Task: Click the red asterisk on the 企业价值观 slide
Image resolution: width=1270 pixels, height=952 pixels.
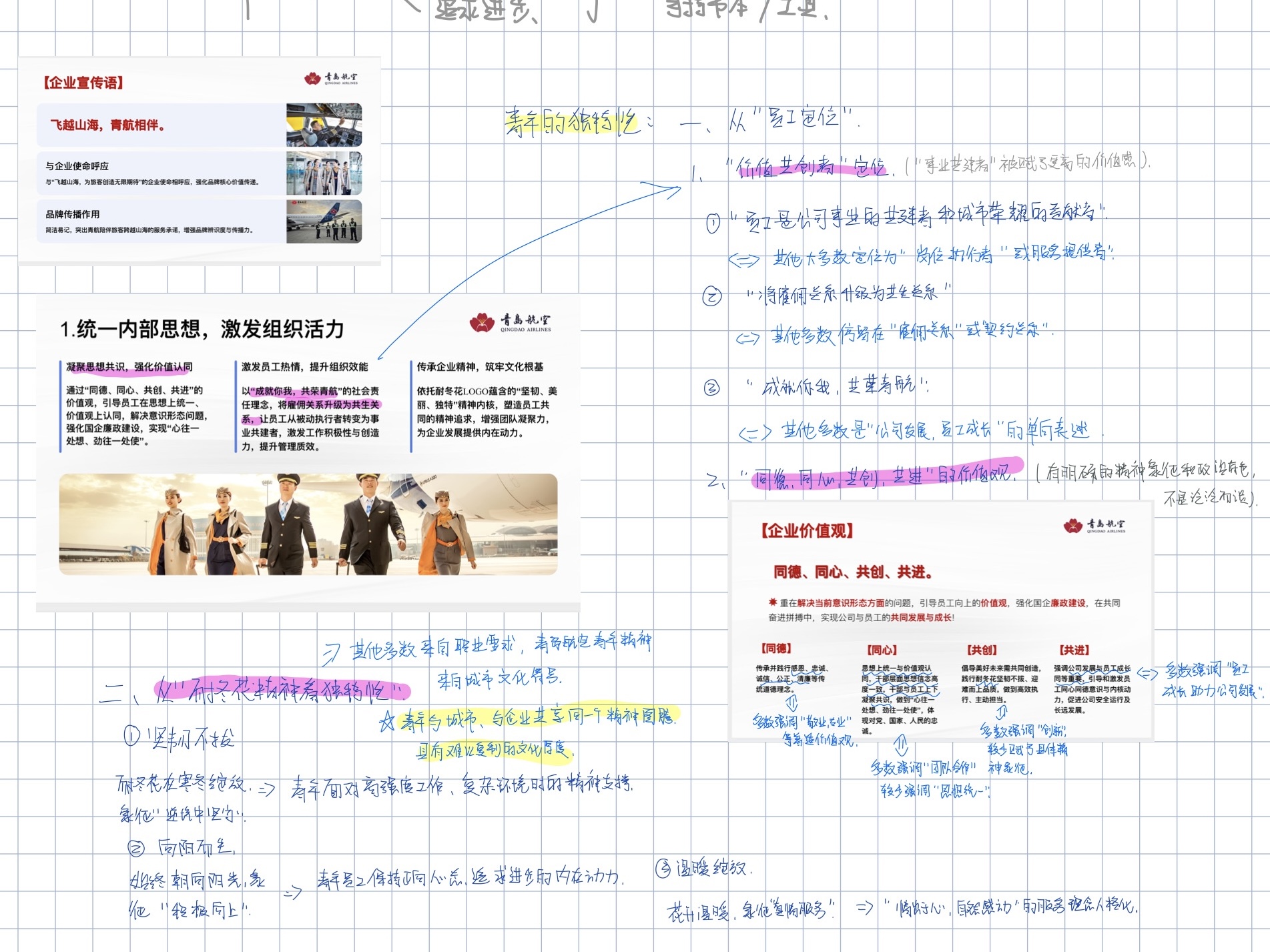Action: click(x=773, y=602)
